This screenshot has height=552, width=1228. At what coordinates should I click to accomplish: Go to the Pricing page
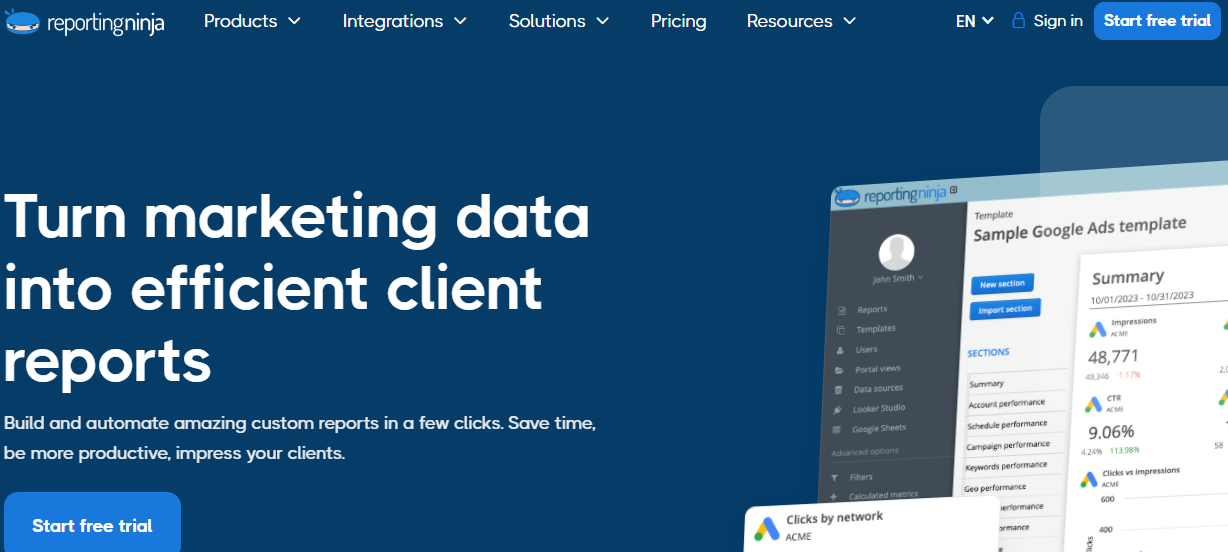[x=678, y=21]
